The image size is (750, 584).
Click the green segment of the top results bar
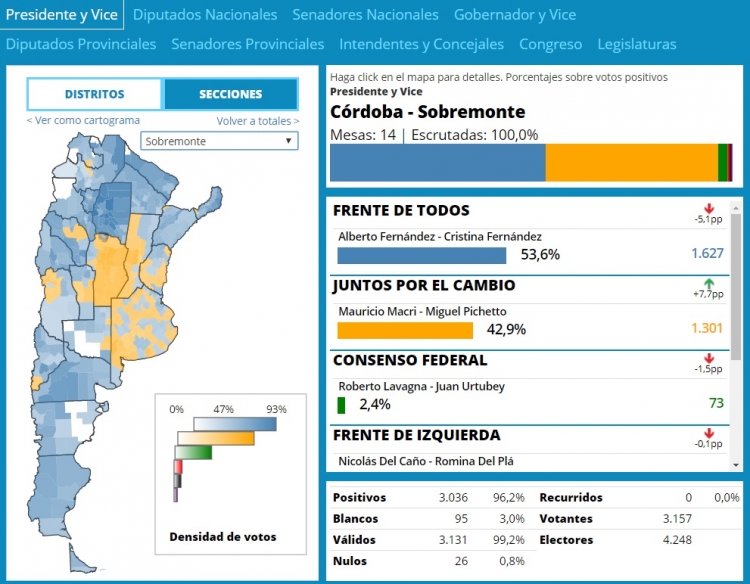click(x=723, y=163)
